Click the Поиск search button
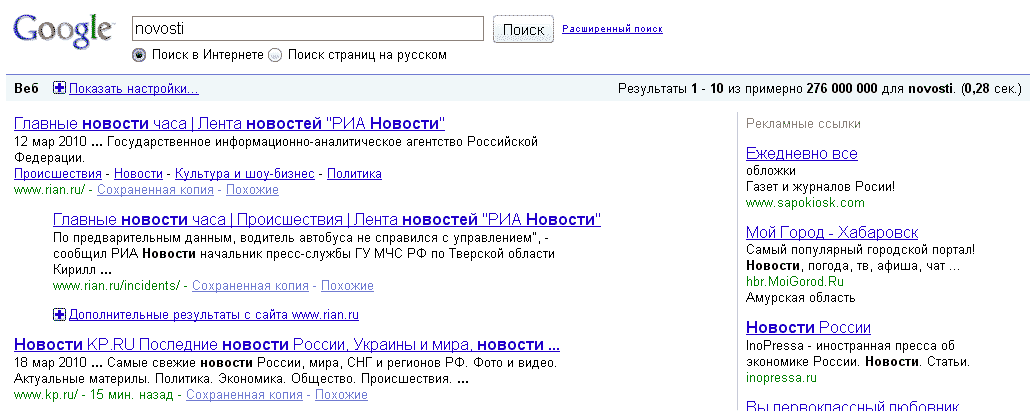 pyautogui.click(x=523, y=29)
